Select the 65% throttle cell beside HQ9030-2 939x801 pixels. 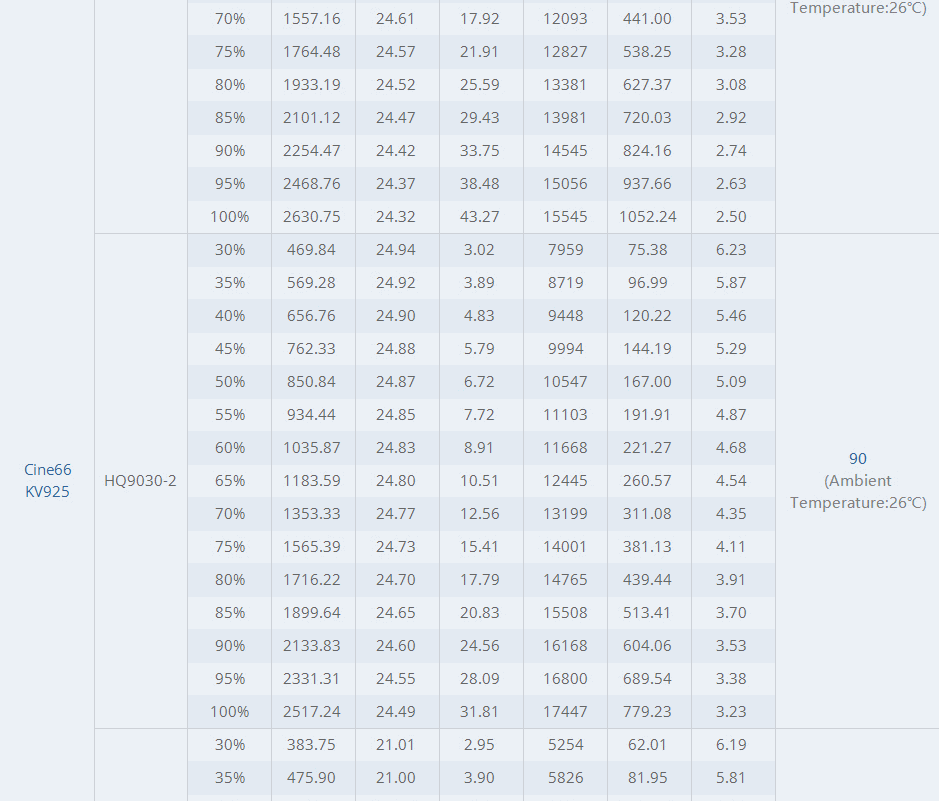pos(229,481)
